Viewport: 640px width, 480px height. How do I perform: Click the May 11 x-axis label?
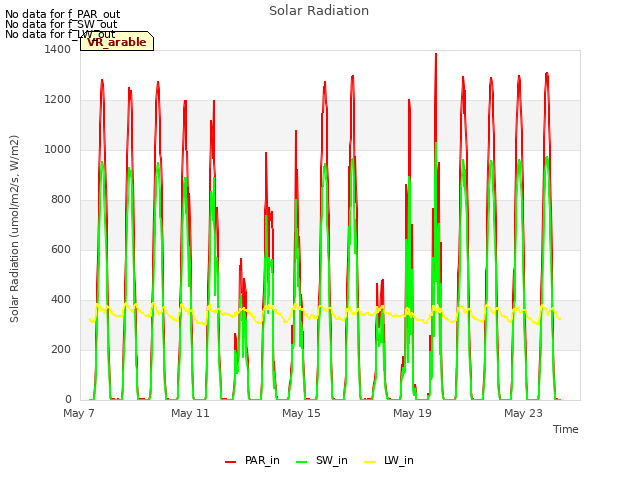click(x=190, y=413)
